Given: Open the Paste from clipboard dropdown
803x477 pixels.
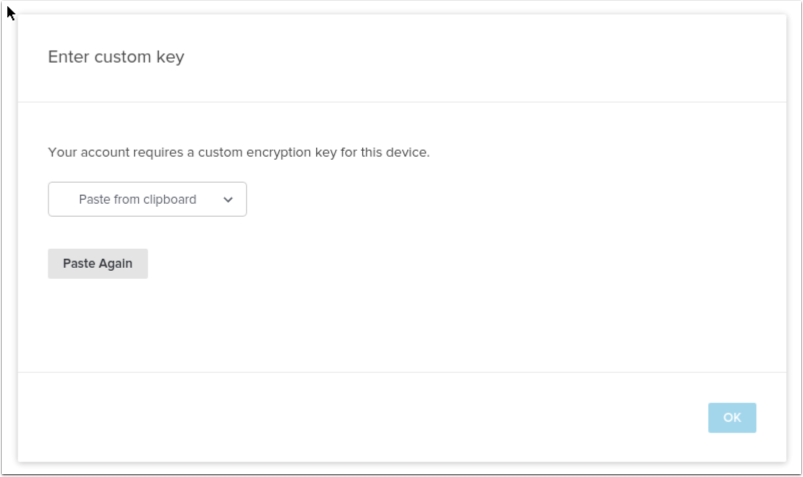Looking at the screenshot, I should pyautogui.click(x=147, y=199).
